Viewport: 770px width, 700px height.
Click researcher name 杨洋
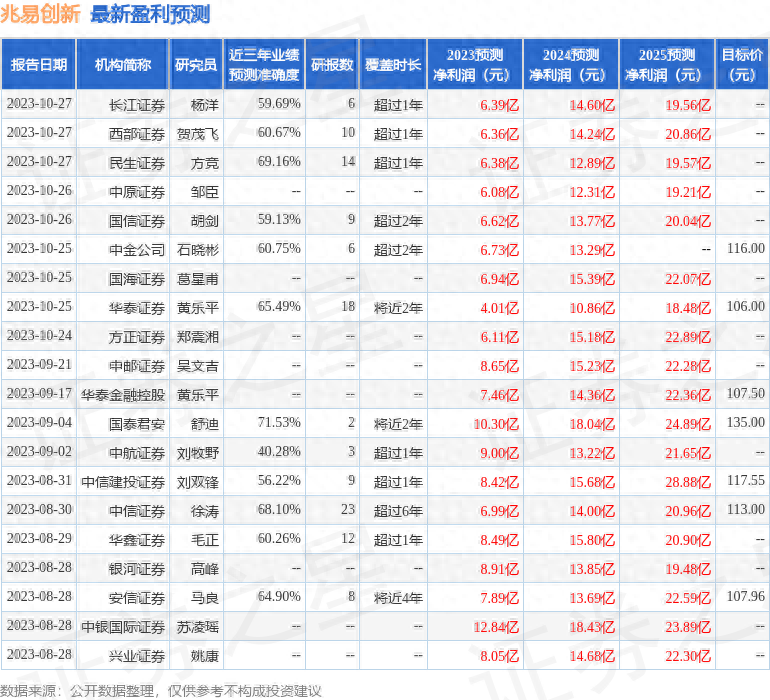204,105
